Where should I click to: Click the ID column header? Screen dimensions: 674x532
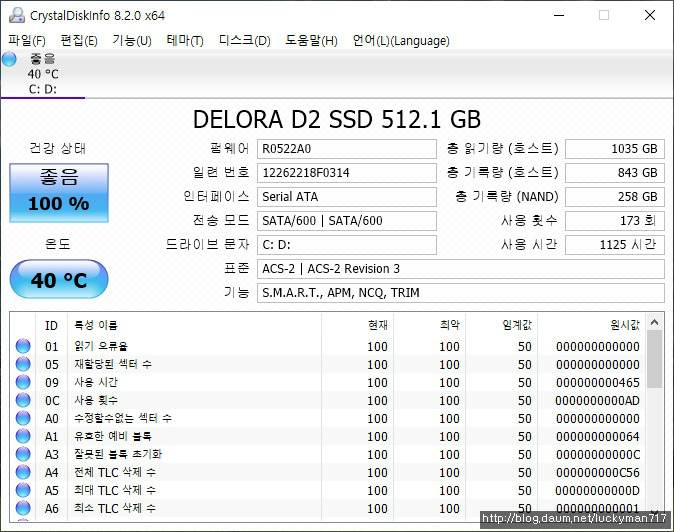point(52,325)
